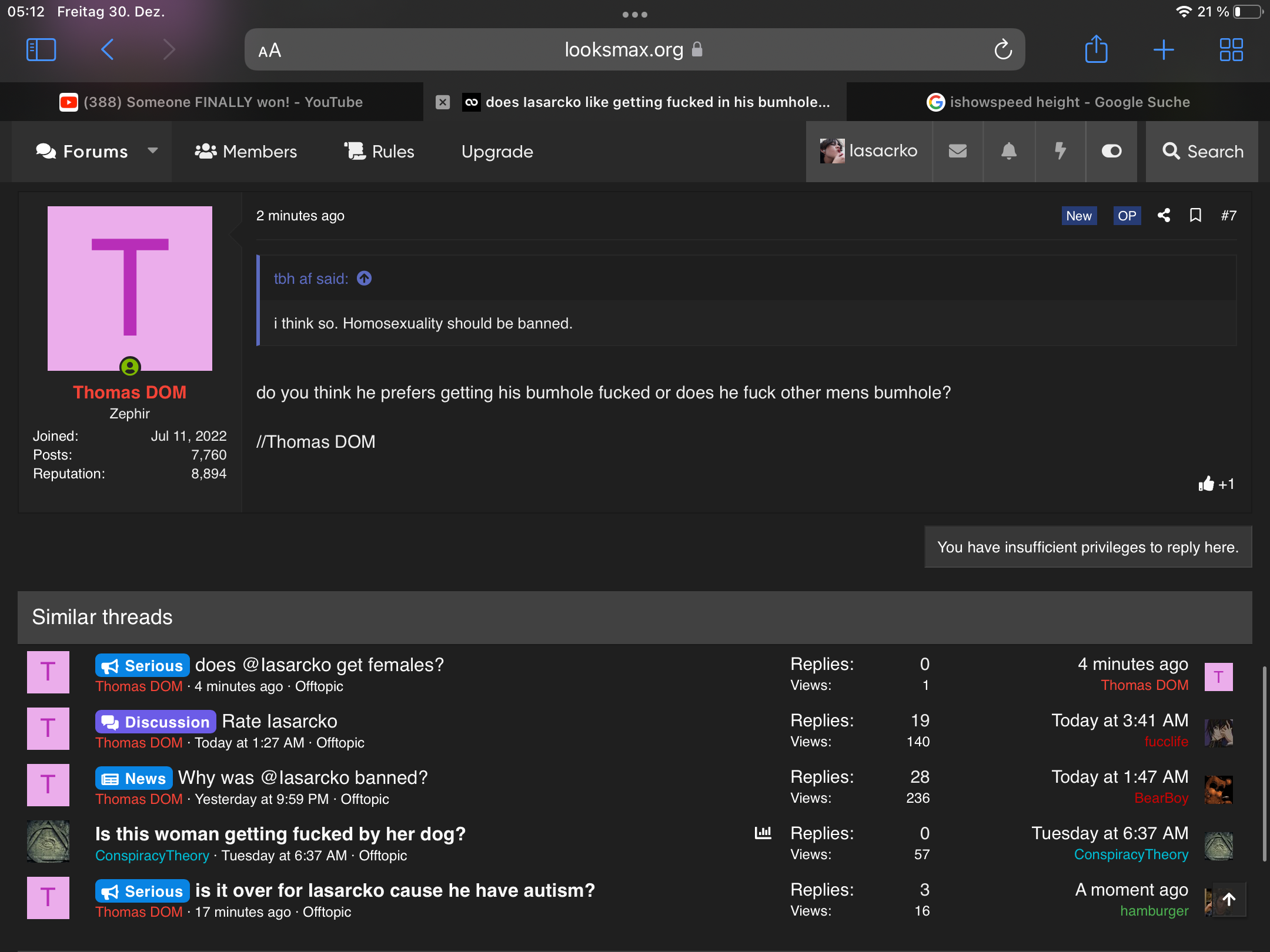This screenshot has height=952, width=1270.
Task: Open the alerts bell icon
Action: point(1009,151)
